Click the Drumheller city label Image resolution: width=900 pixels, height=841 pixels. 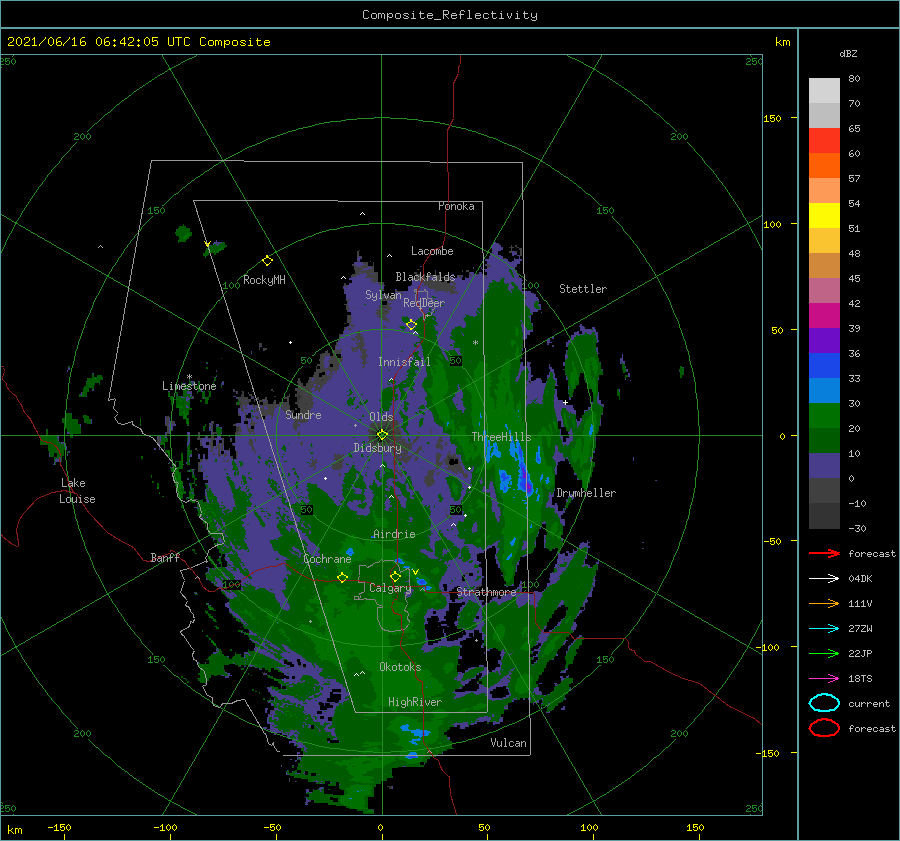coord(586,493)
